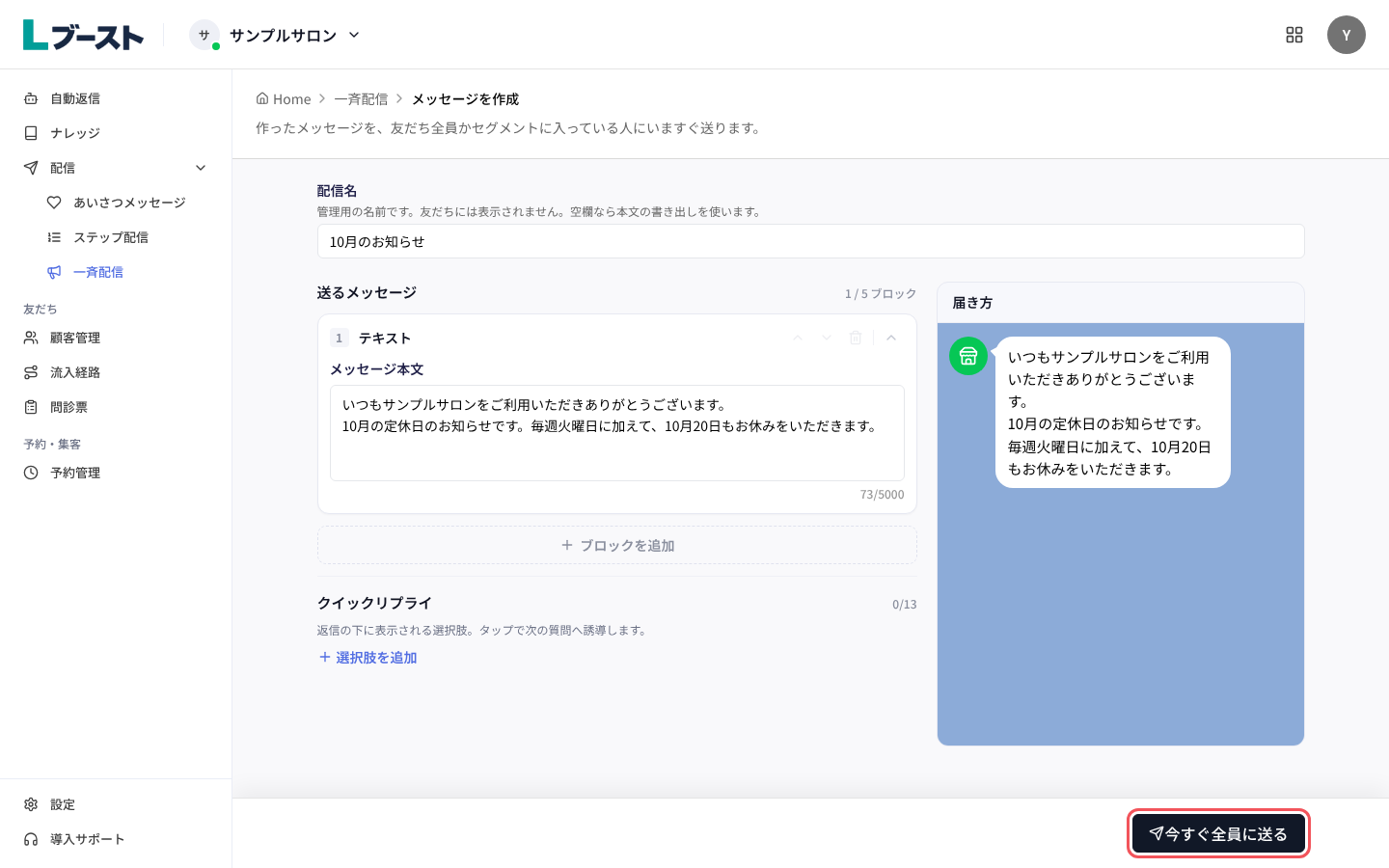Viewport: 1389px width, 868px height.
Task: Collapse the 配信 sidebar section
Action: tap(201, 168)
